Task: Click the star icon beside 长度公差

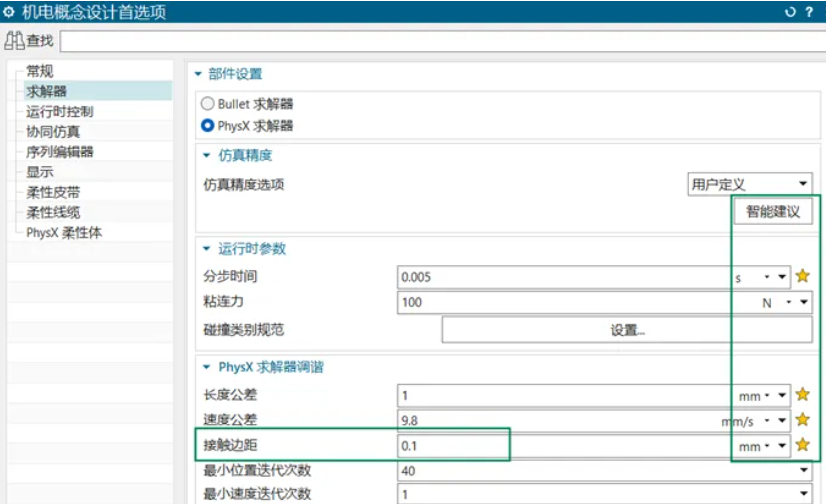Action: (x=802, y=394)
